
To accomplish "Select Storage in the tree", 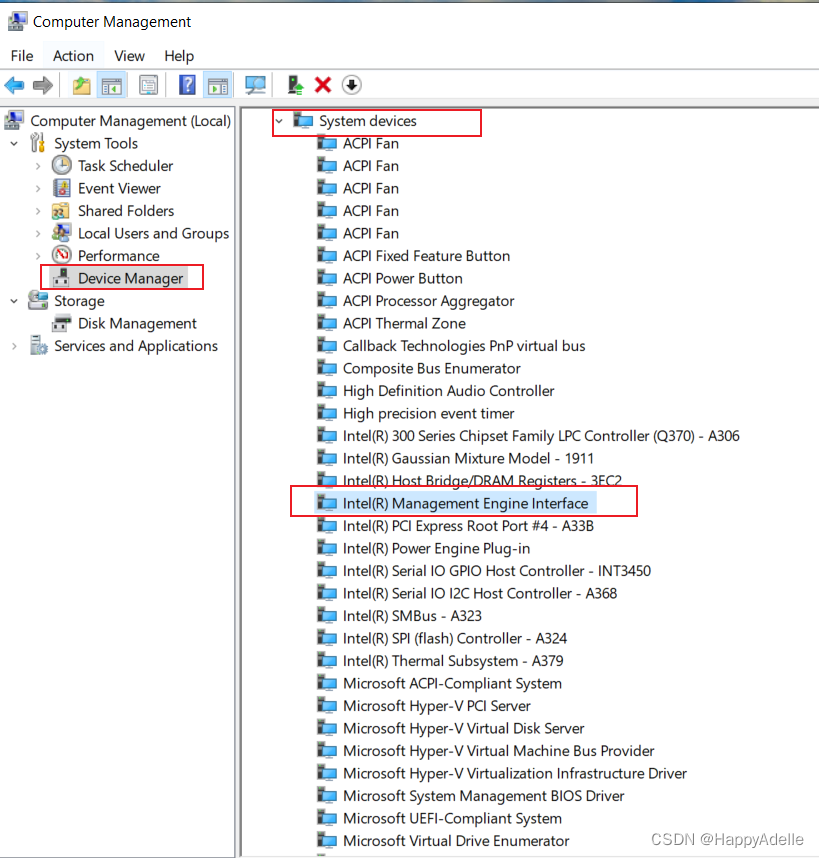I will (79, 301).
